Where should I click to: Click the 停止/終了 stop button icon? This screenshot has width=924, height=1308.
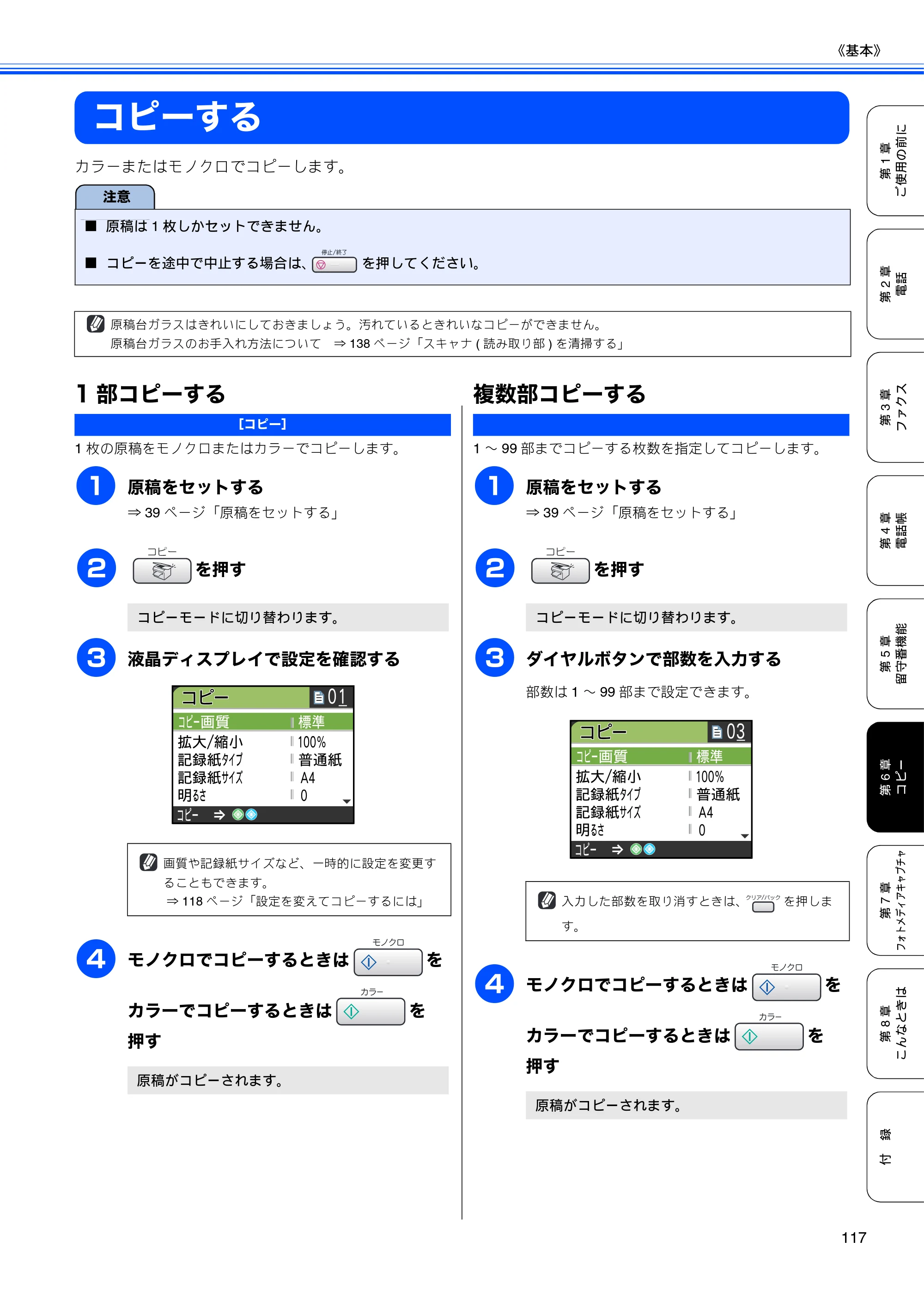coord(334,264)
